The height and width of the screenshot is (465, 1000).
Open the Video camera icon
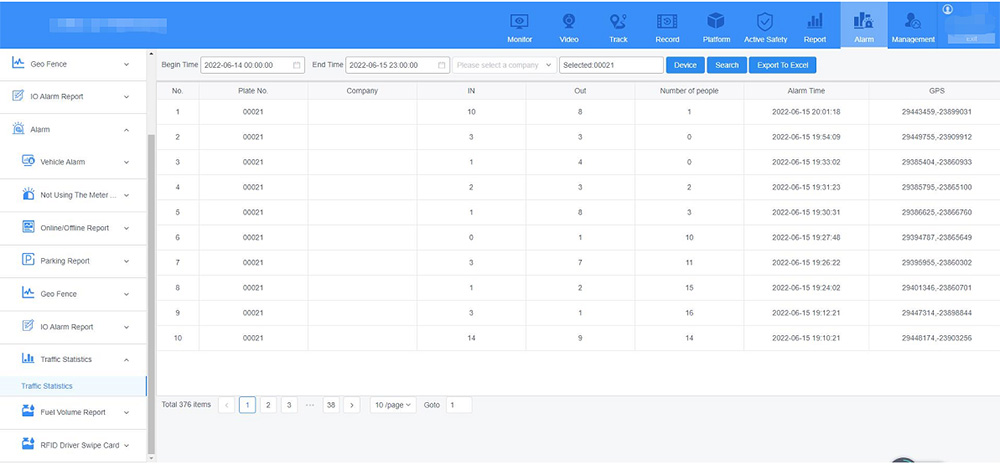pyautogui.click(x=568, y=22)
